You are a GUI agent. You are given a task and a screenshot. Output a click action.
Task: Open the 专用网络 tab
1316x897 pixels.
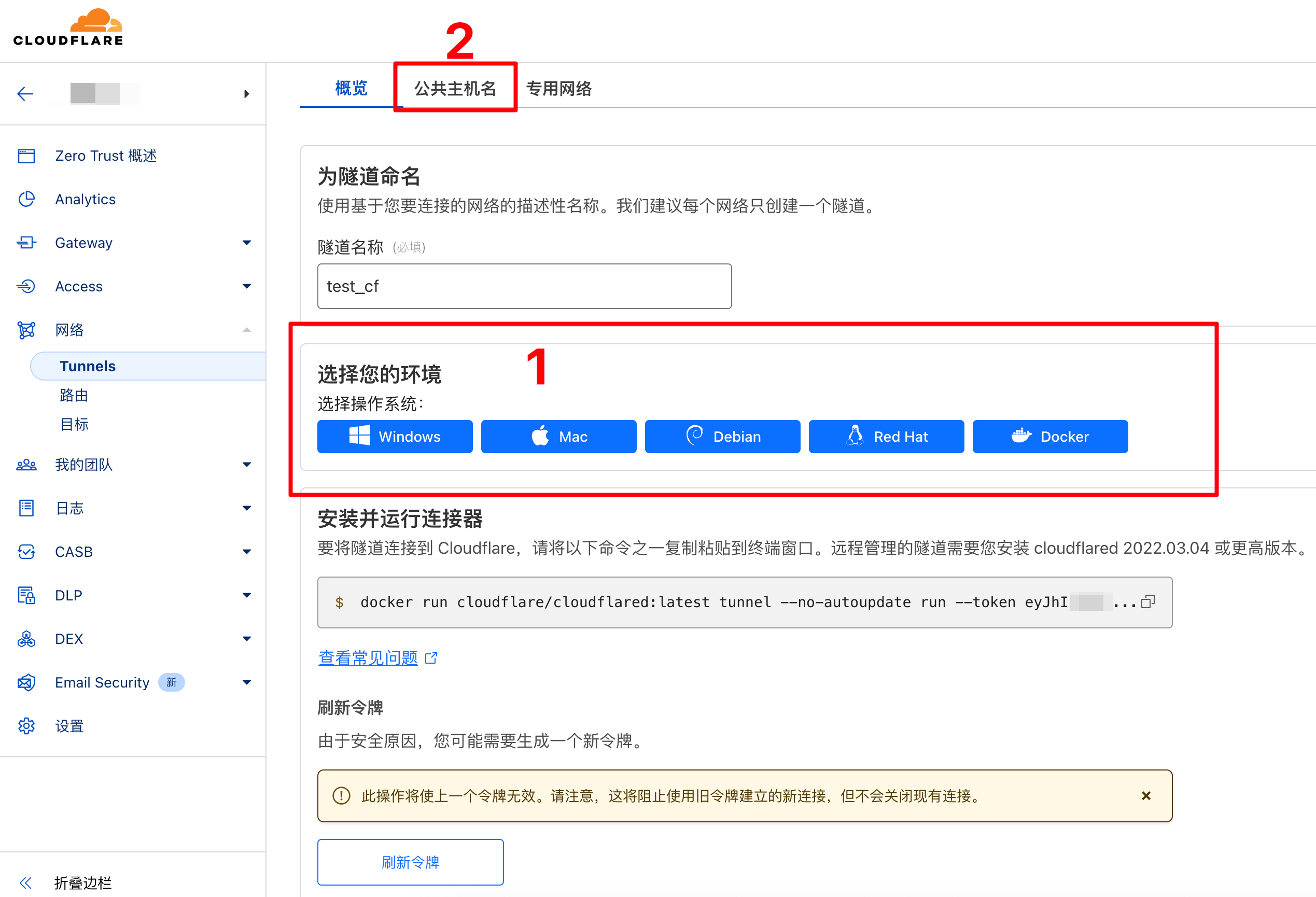558,88
